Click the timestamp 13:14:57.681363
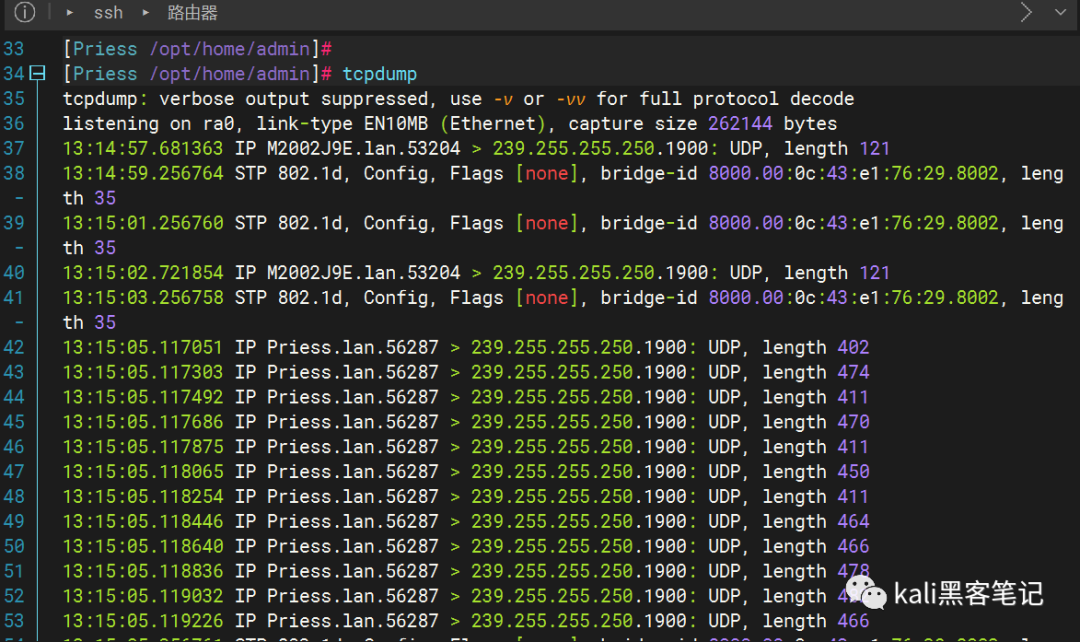This screenshot has height=642, width=1080. [143, 148]
